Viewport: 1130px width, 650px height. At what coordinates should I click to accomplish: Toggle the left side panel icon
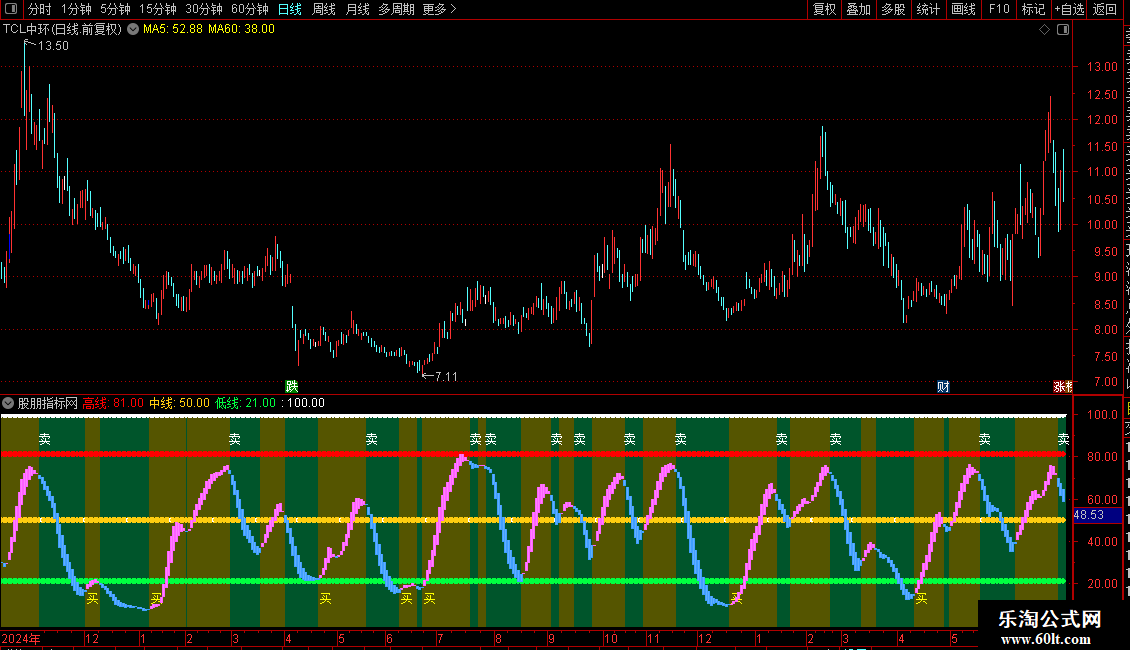coord(11,9)
